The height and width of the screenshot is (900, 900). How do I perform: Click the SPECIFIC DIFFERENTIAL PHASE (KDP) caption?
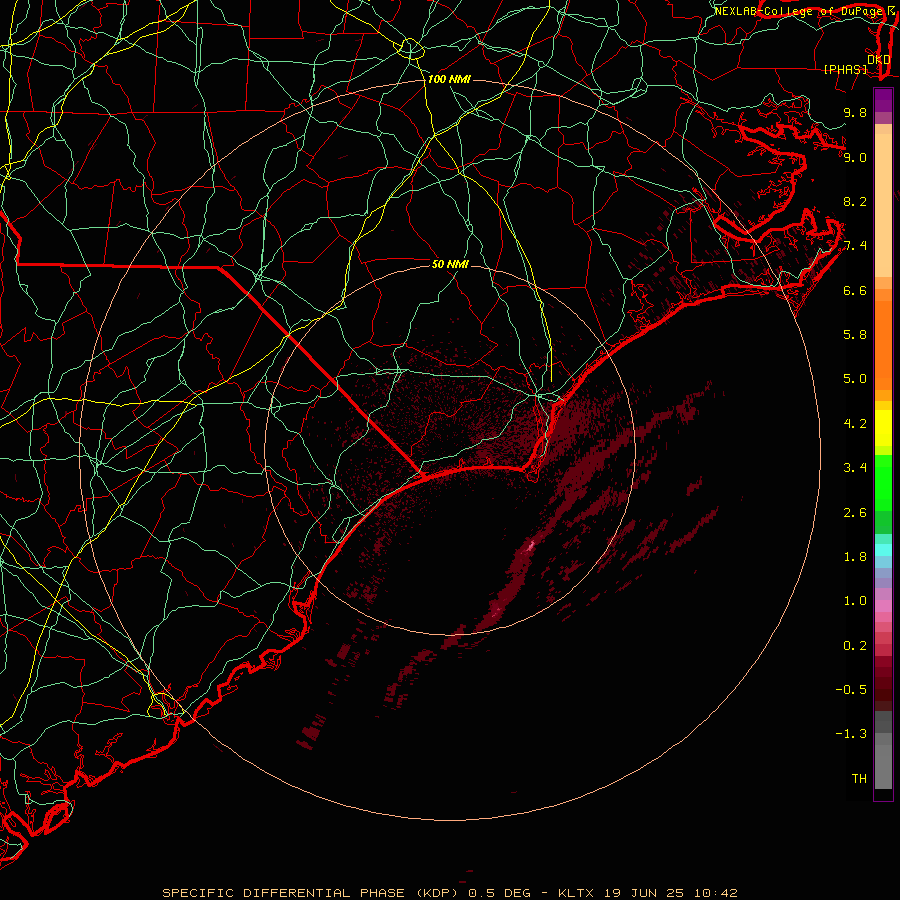pos(313,893)
